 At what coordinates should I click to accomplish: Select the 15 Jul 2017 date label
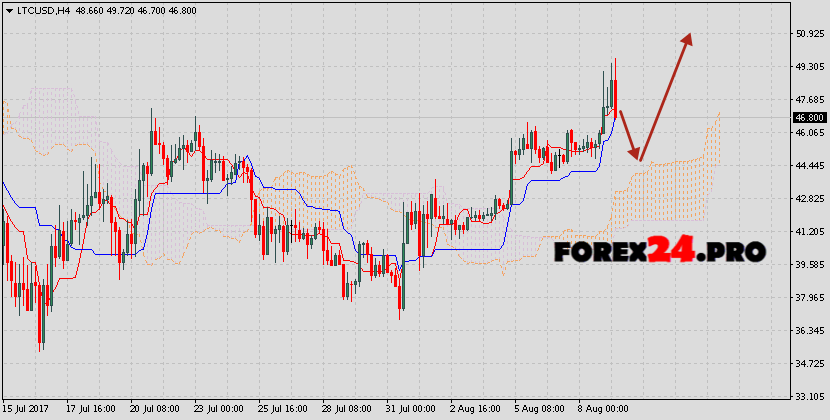28,409
